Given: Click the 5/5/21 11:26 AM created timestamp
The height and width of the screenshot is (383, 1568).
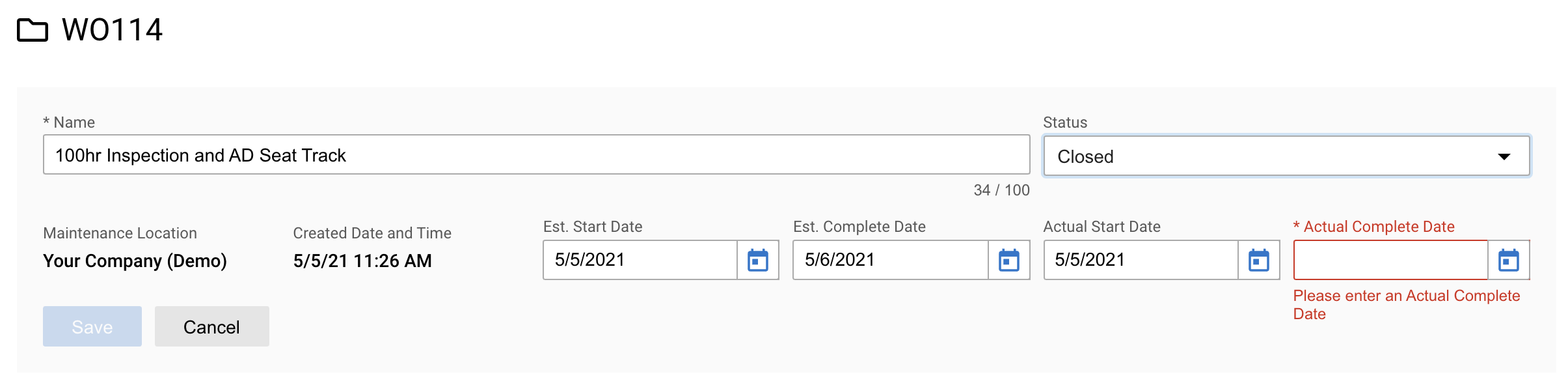Looking at the screenshot, I should click(362, 261).
